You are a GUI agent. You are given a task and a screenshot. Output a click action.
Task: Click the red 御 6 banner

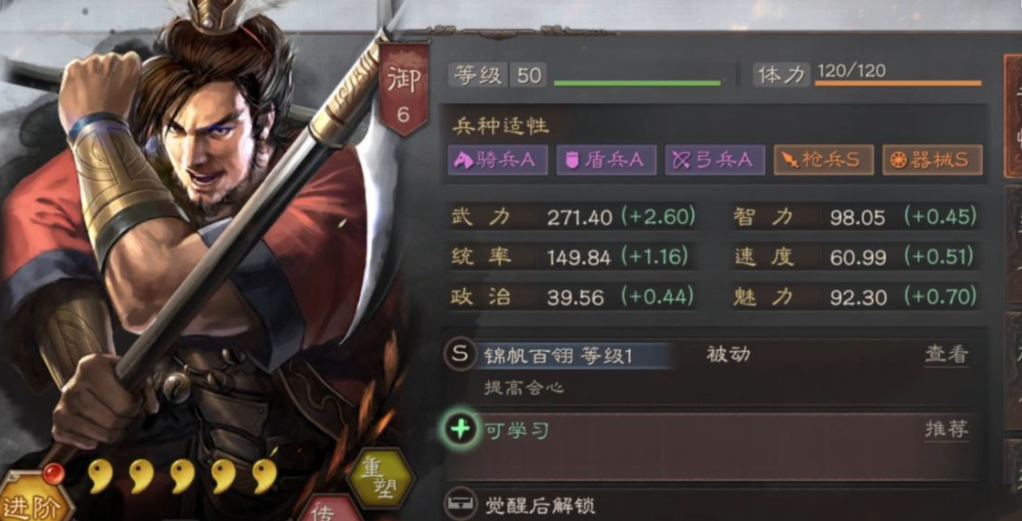(x=403, y=88)
